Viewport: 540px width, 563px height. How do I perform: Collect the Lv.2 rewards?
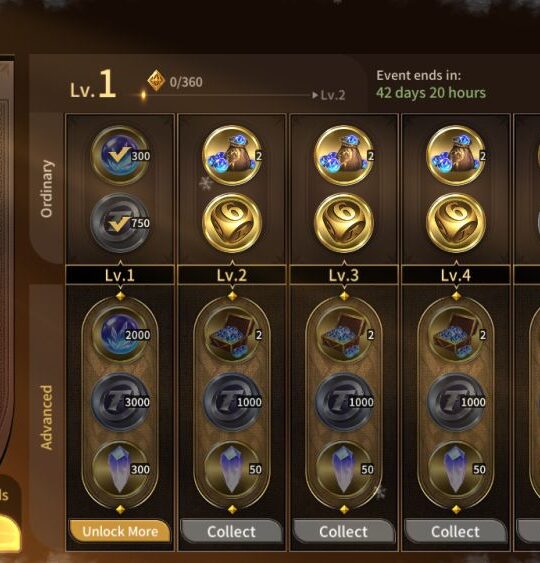(232, 531)
